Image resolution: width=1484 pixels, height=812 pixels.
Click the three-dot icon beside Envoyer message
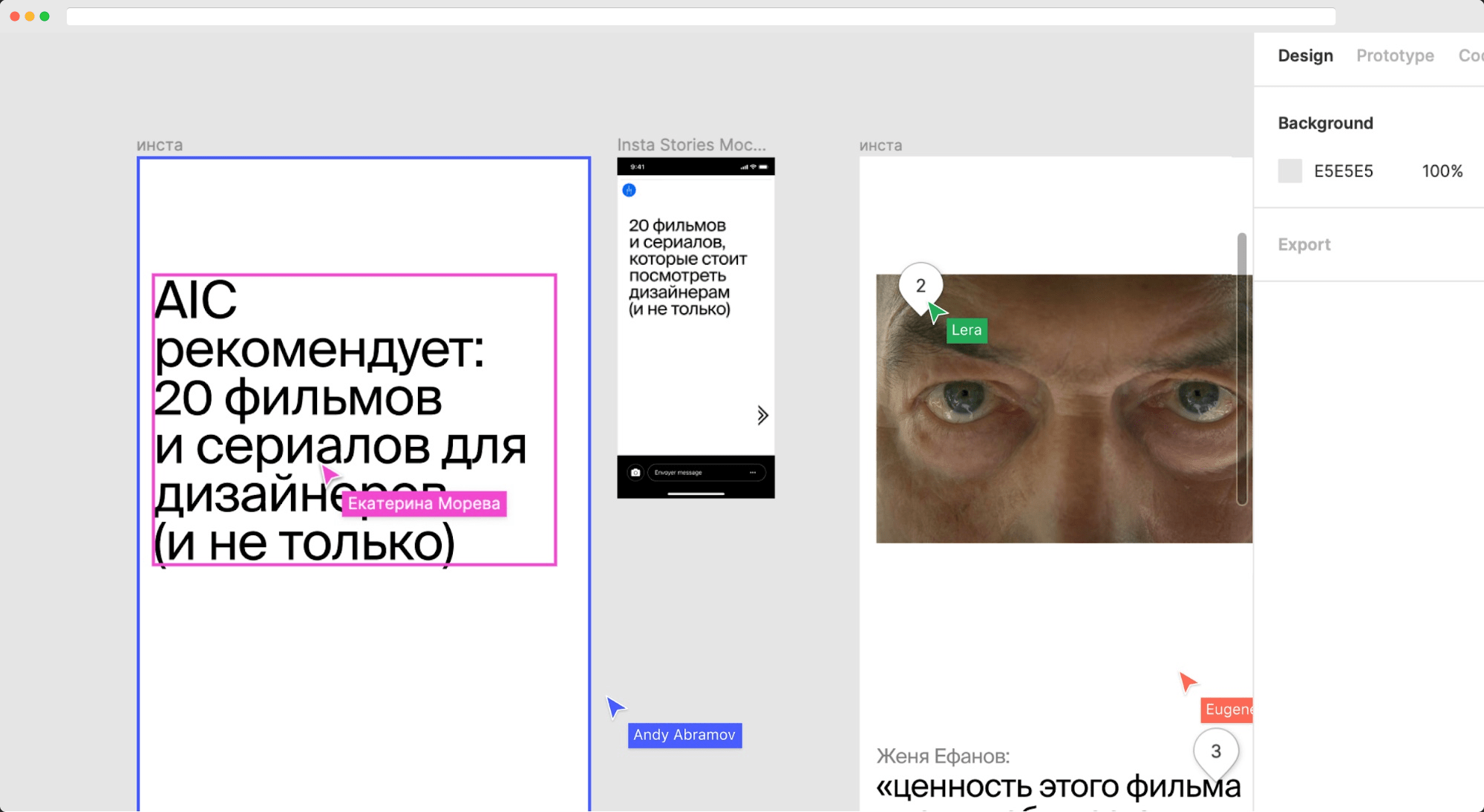coord(754,472)
